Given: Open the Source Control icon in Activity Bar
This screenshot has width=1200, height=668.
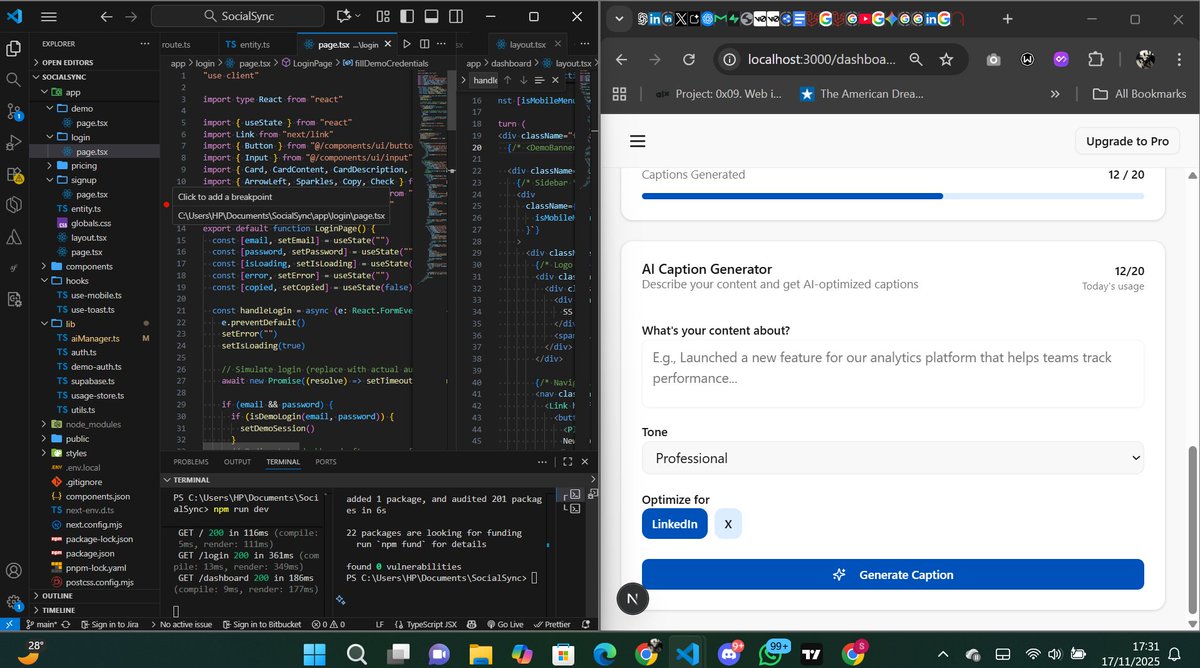Looking at the screenshot, I should pyautogui.click(x=14, y=112).
